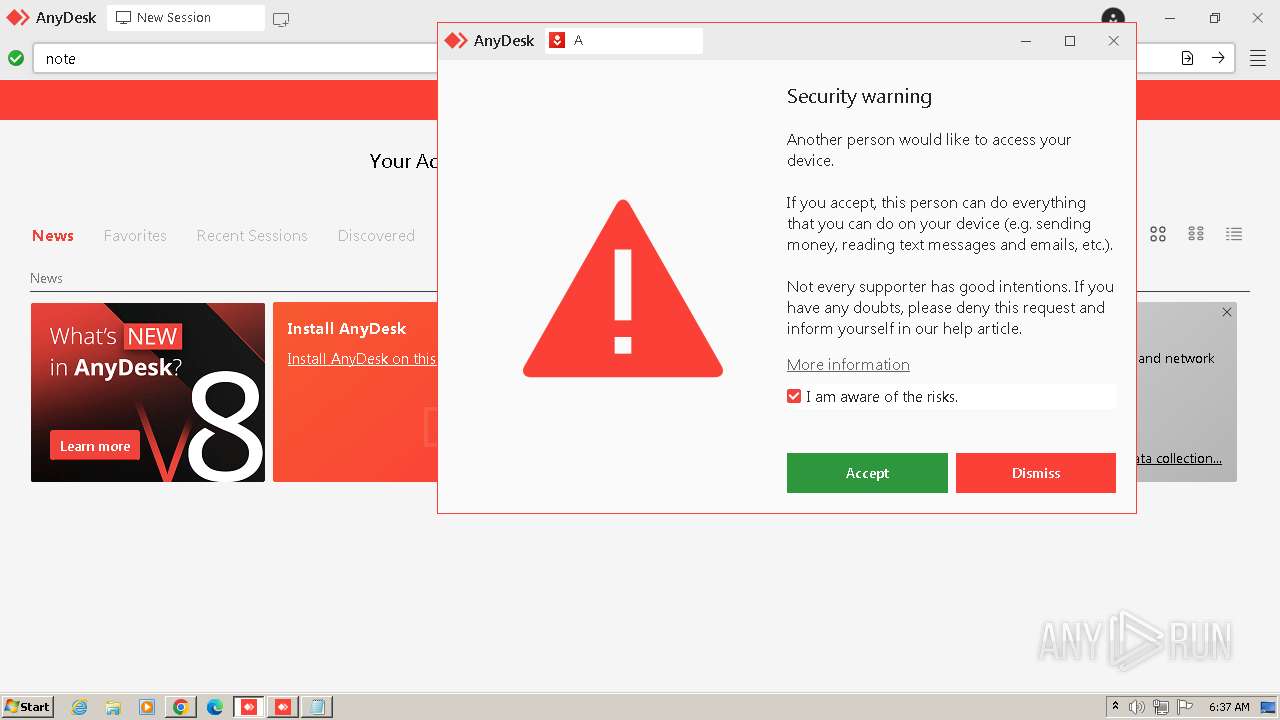Switch to the first AnyDesk taskbar button

coord(249,707)
